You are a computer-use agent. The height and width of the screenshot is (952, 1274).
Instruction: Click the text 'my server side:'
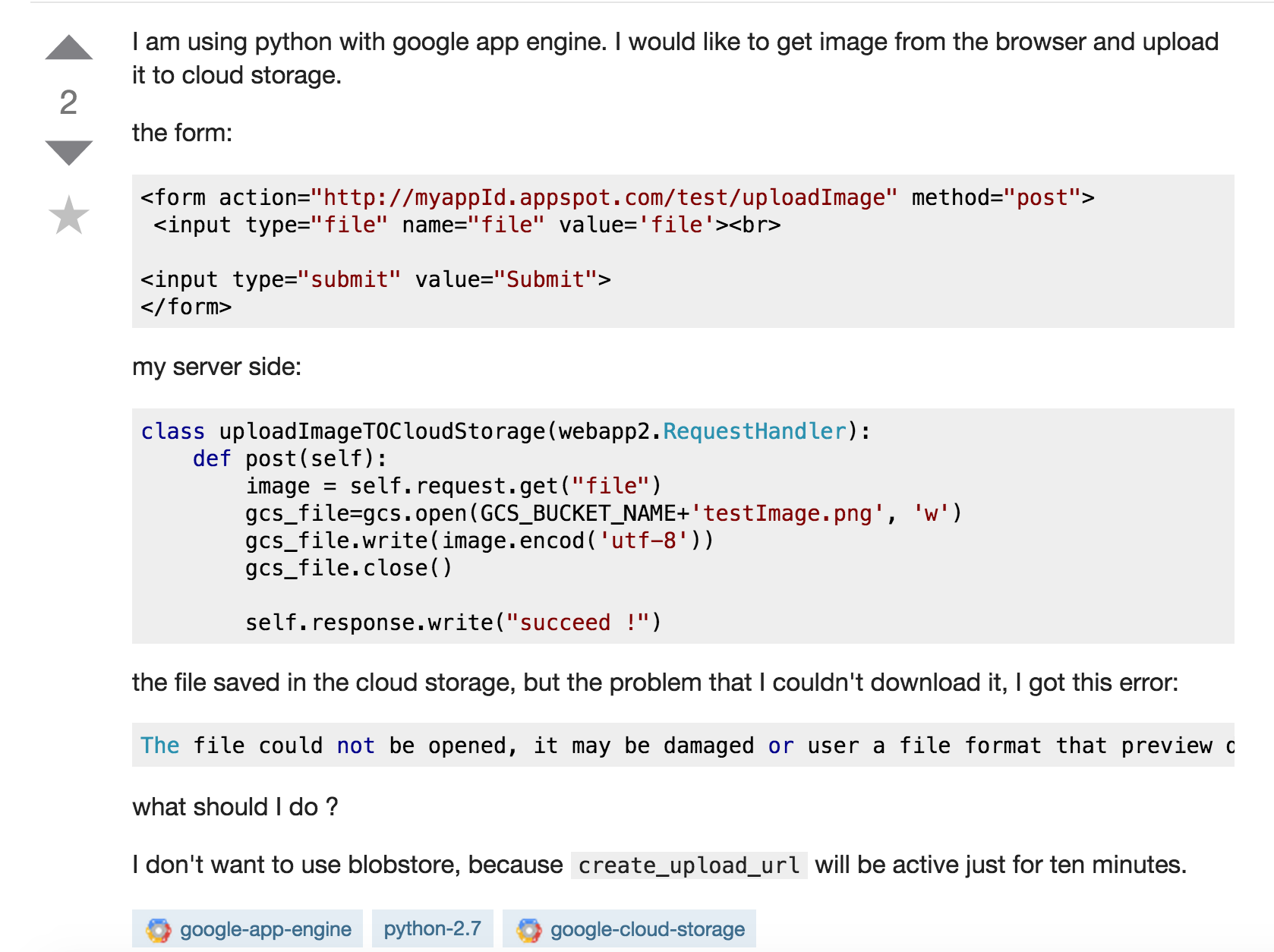[x=216, y=367]
